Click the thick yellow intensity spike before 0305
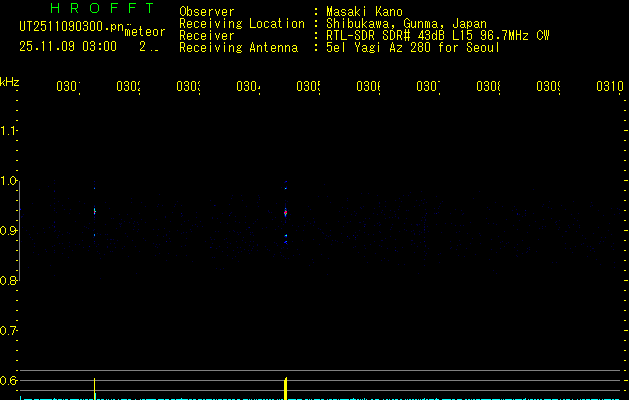Screen dimensions: 629x400 point(286,388)
